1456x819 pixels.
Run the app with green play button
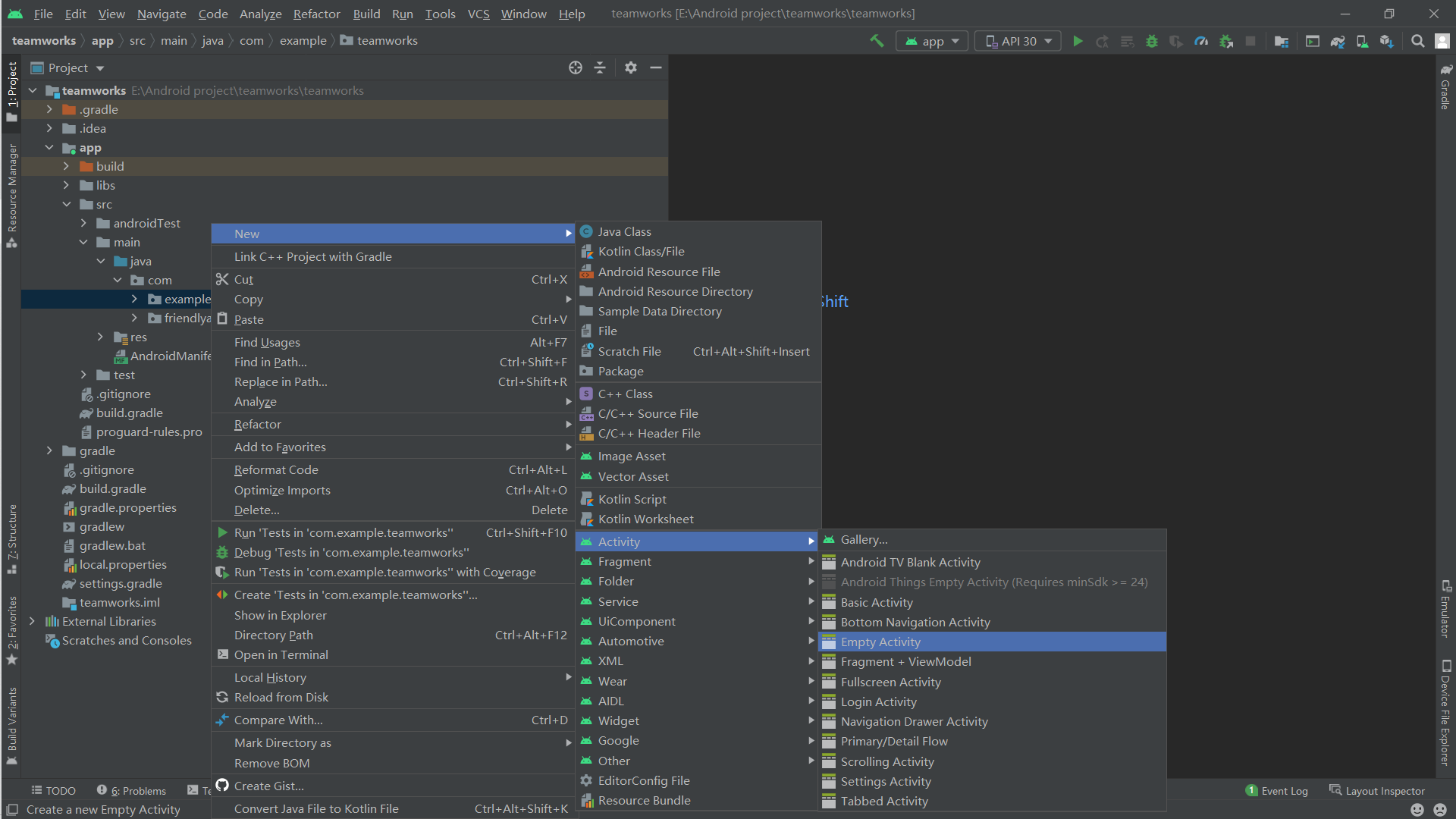click(1078, 41)
